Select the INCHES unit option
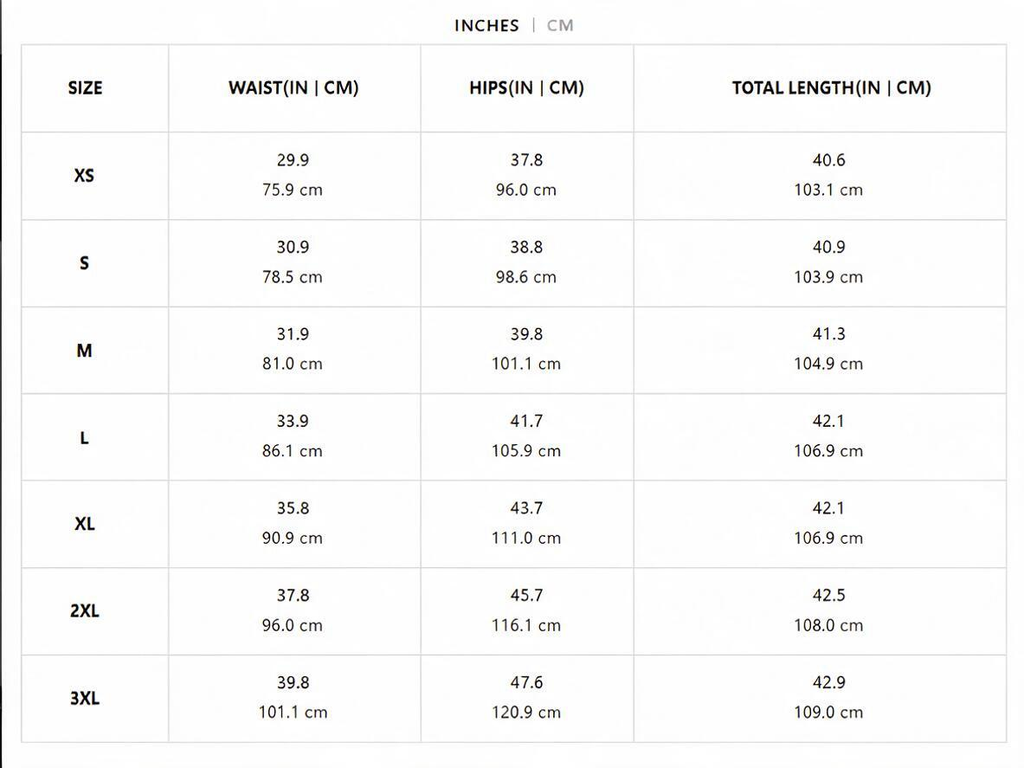Viewport: 1024px width, 768px height. [487, 25]
